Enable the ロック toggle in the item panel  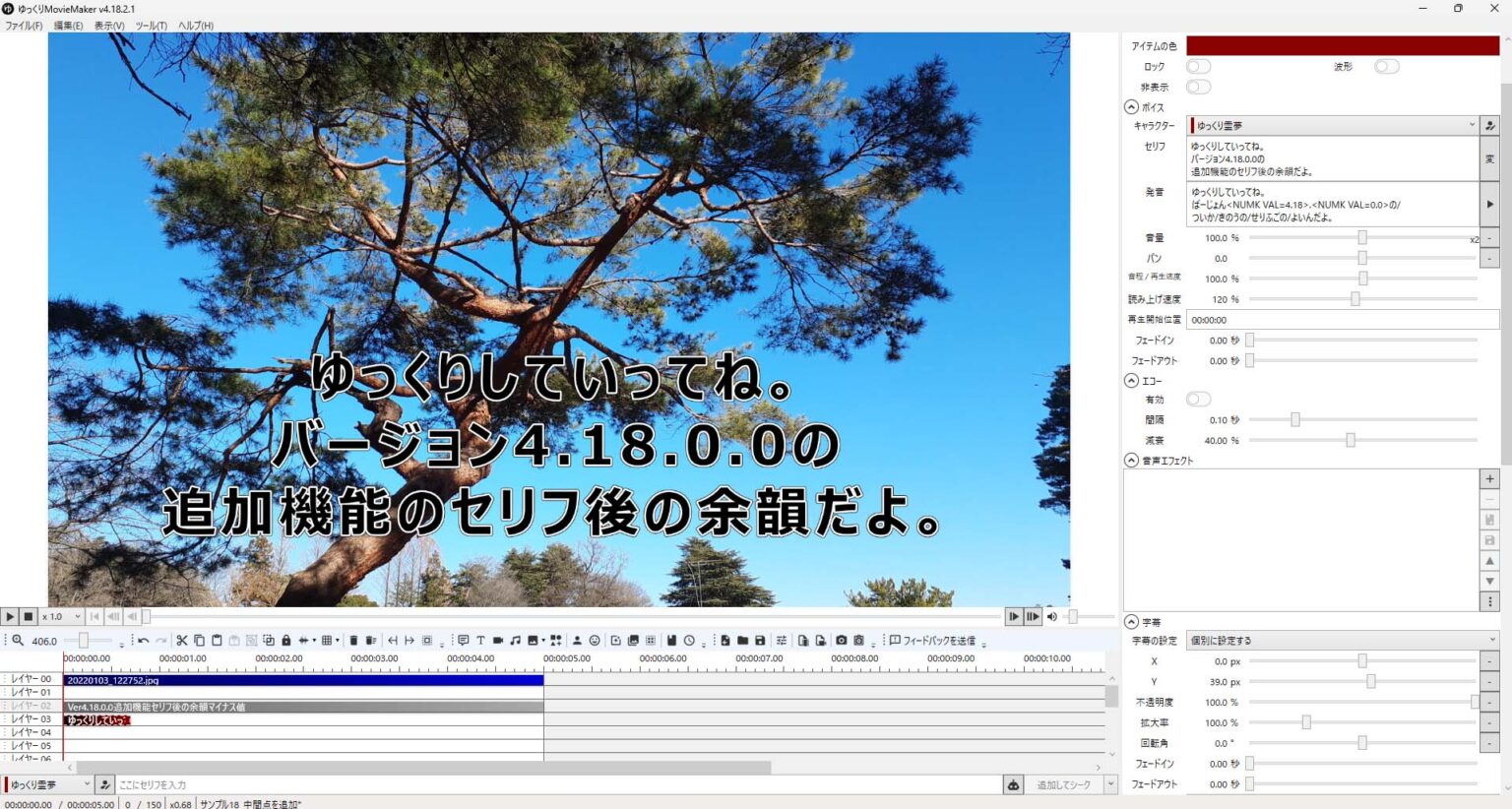1198,66
